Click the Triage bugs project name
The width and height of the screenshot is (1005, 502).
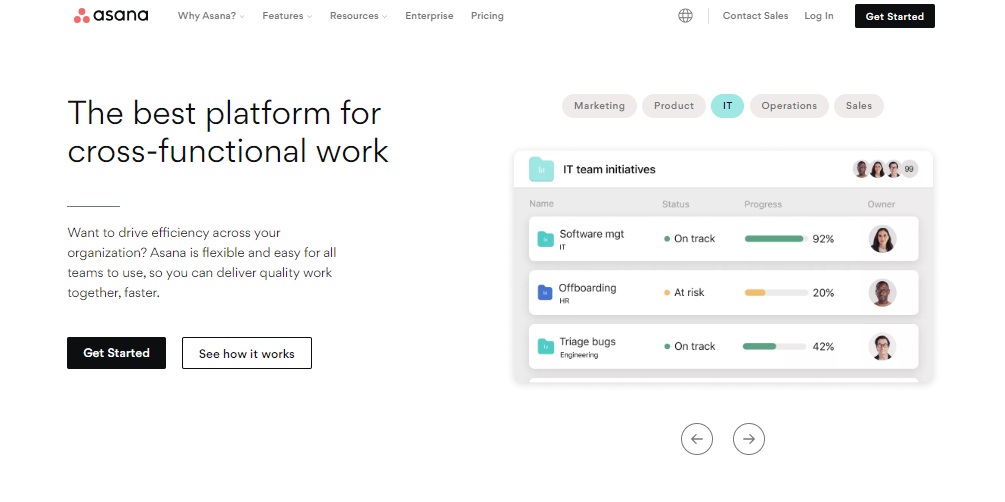(587, 342)
